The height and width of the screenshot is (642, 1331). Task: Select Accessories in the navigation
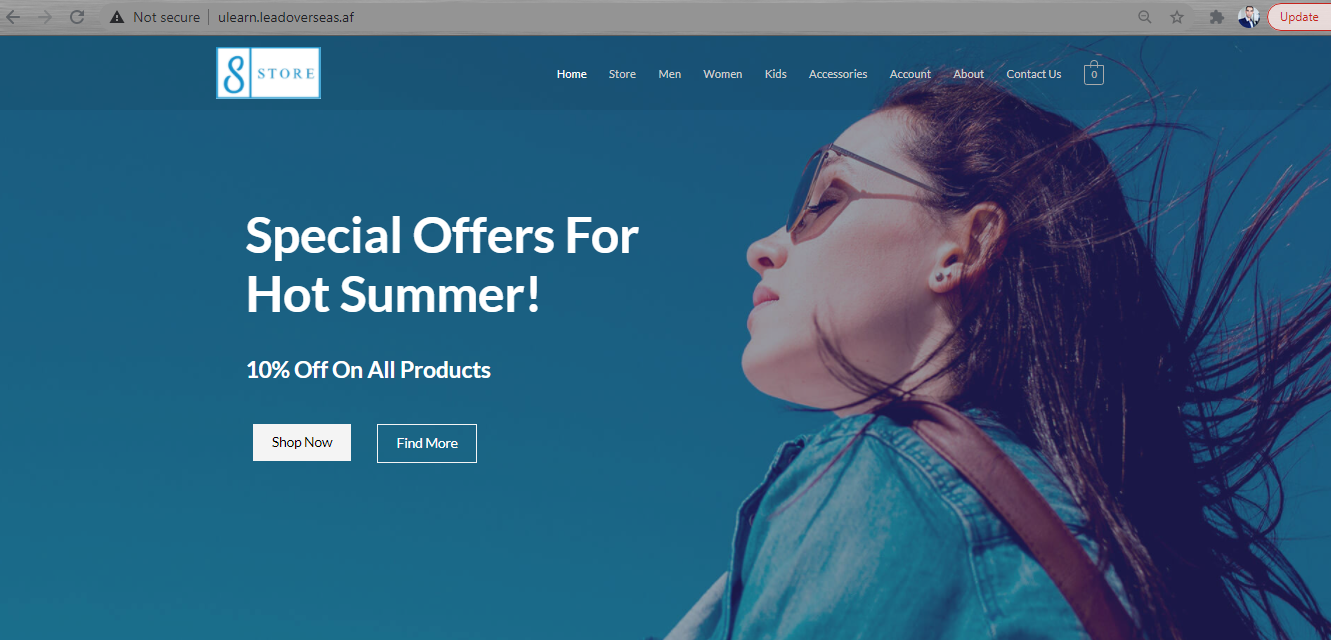(x=838, y=74)
